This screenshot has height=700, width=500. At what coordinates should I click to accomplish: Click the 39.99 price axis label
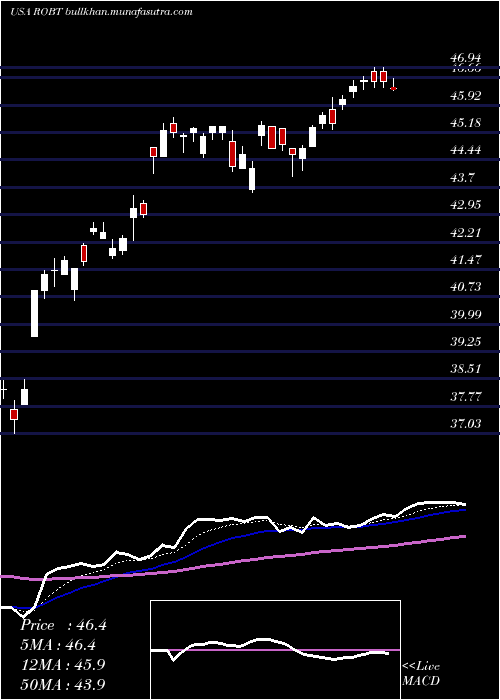point(466,315)
